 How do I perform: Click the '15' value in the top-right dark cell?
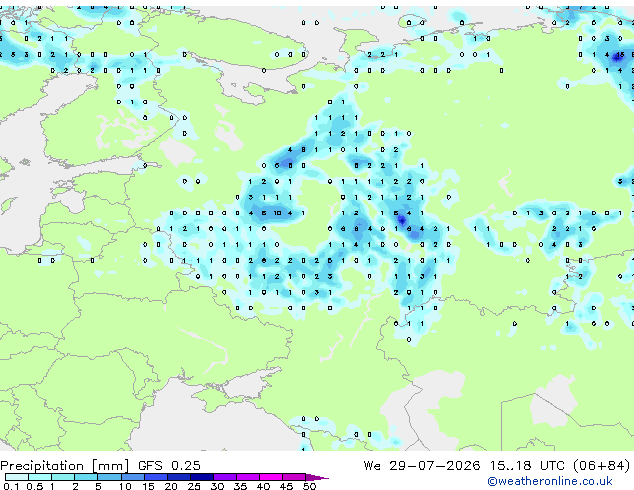point(620,55)
